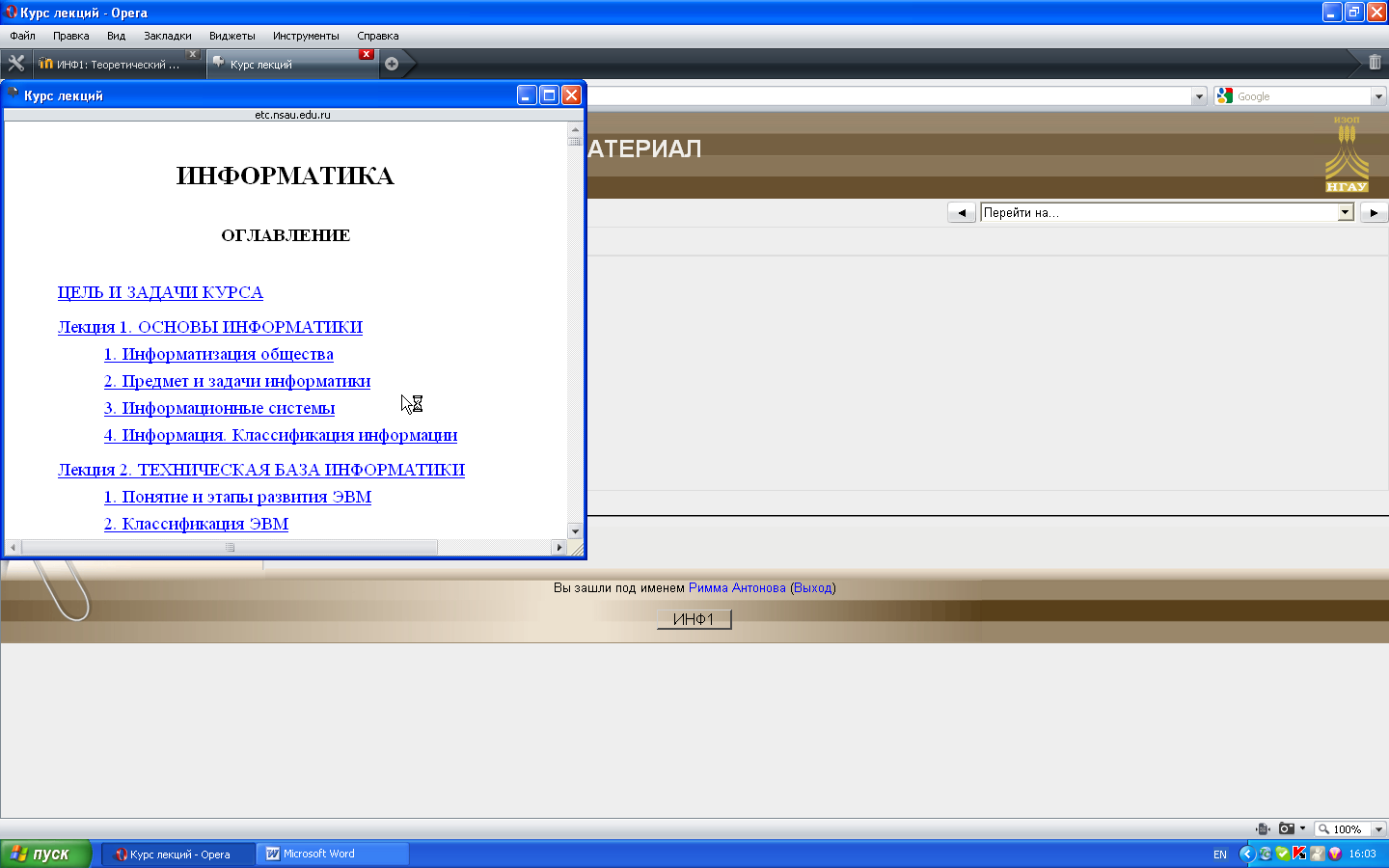Switch to ИНФ1: Теоретический tab
Viewport: 1389px width, 868px height.
(x=118, y=64)
